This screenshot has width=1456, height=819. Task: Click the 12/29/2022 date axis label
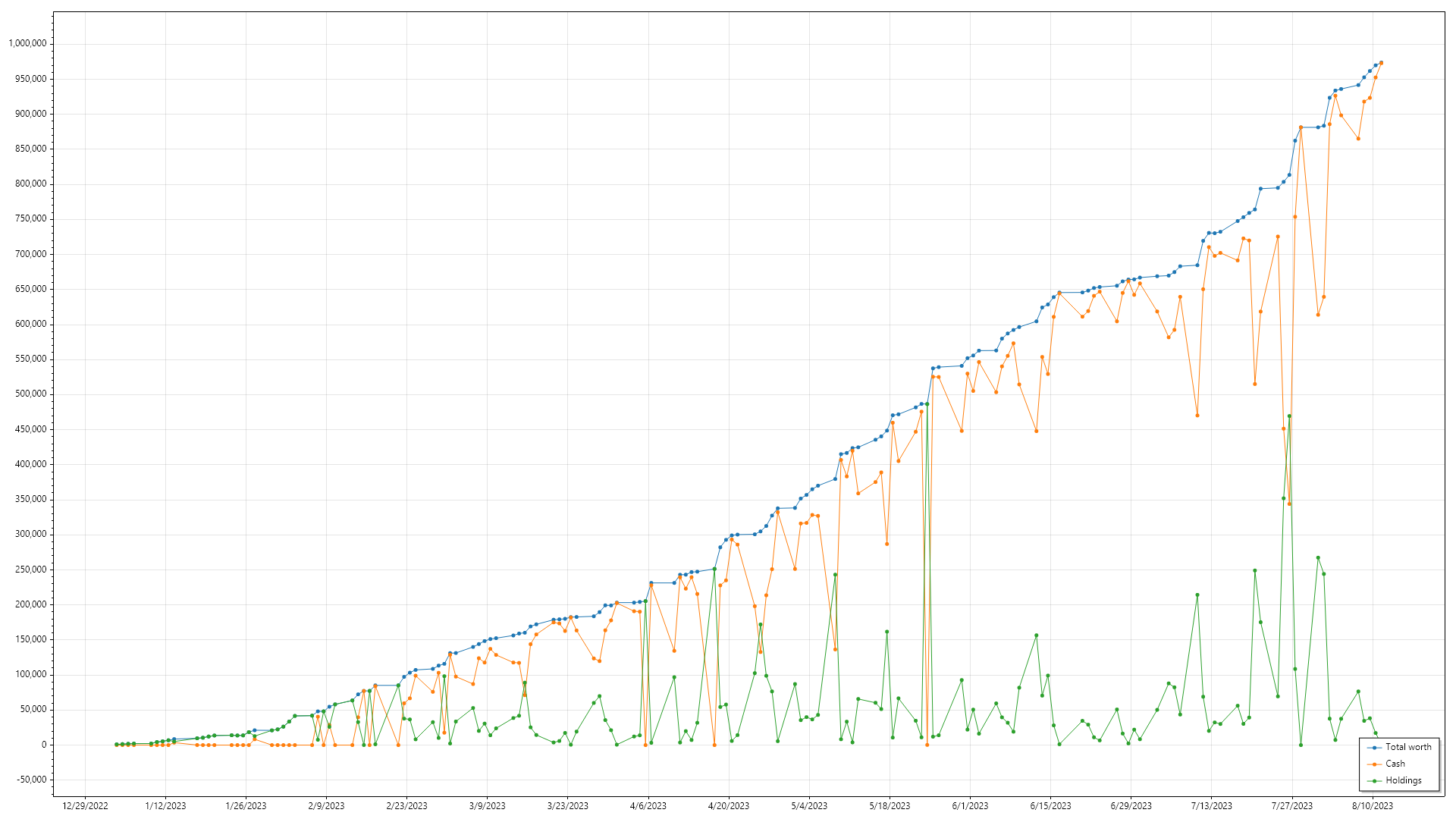coord(85,806)
